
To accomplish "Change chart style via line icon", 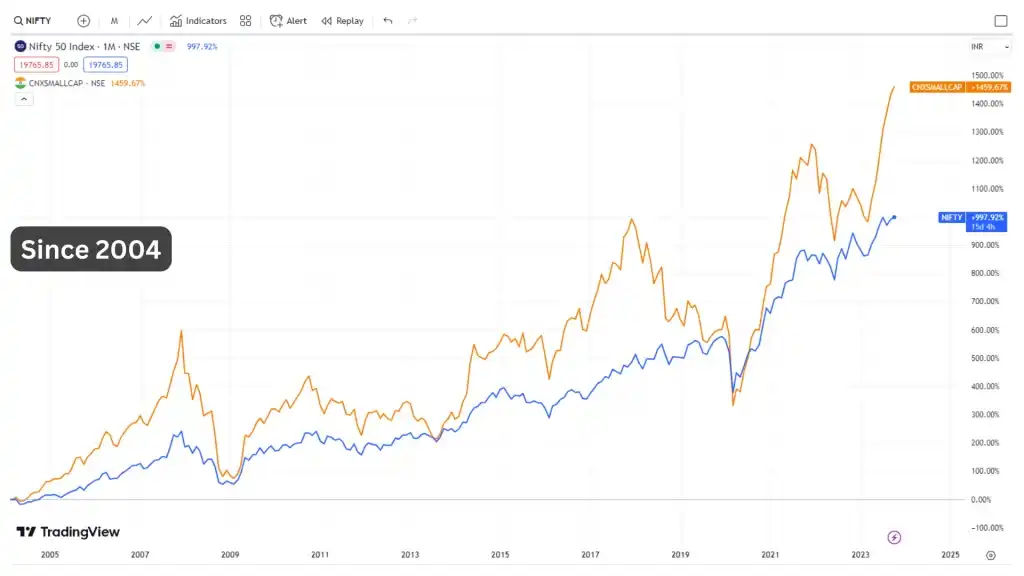I will point(145,21).
